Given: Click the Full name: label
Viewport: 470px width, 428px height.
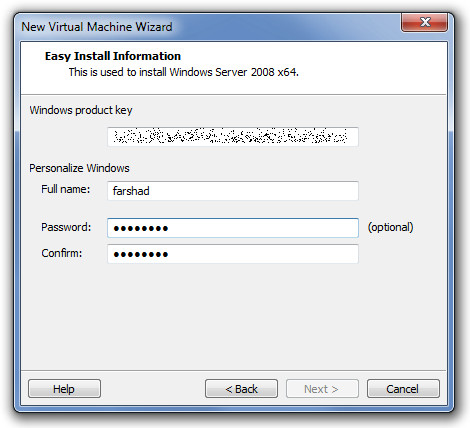Looking at the screenshot, I should pyautogui.click(x=66, y=189).
